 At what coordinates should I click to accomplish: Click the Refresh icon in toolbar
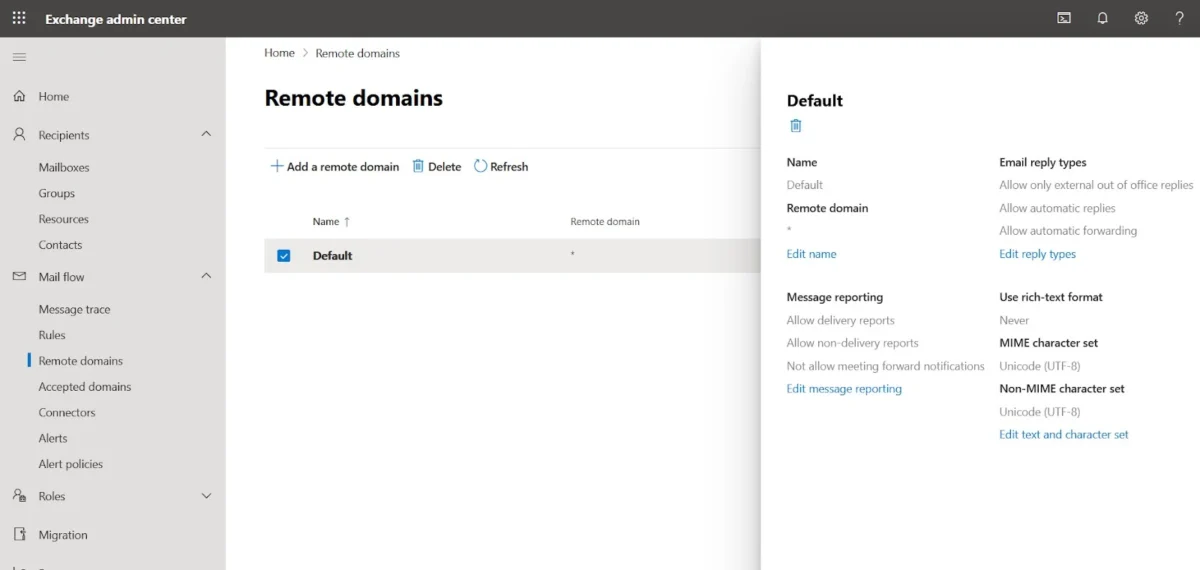click(x=481, y=166)
